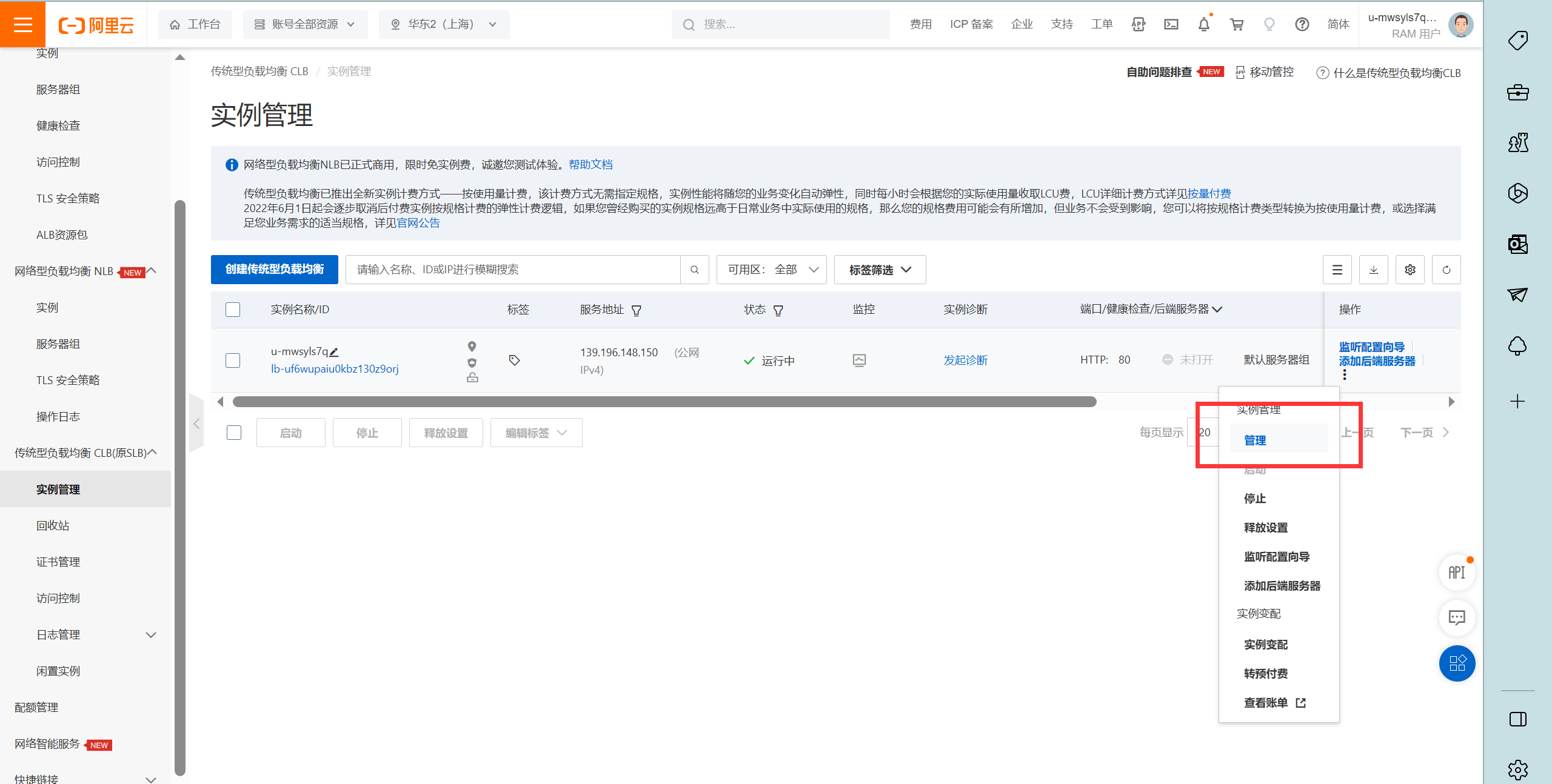
Task: Focus the instance name/ID search field
Action: click(x=513, y=270)
